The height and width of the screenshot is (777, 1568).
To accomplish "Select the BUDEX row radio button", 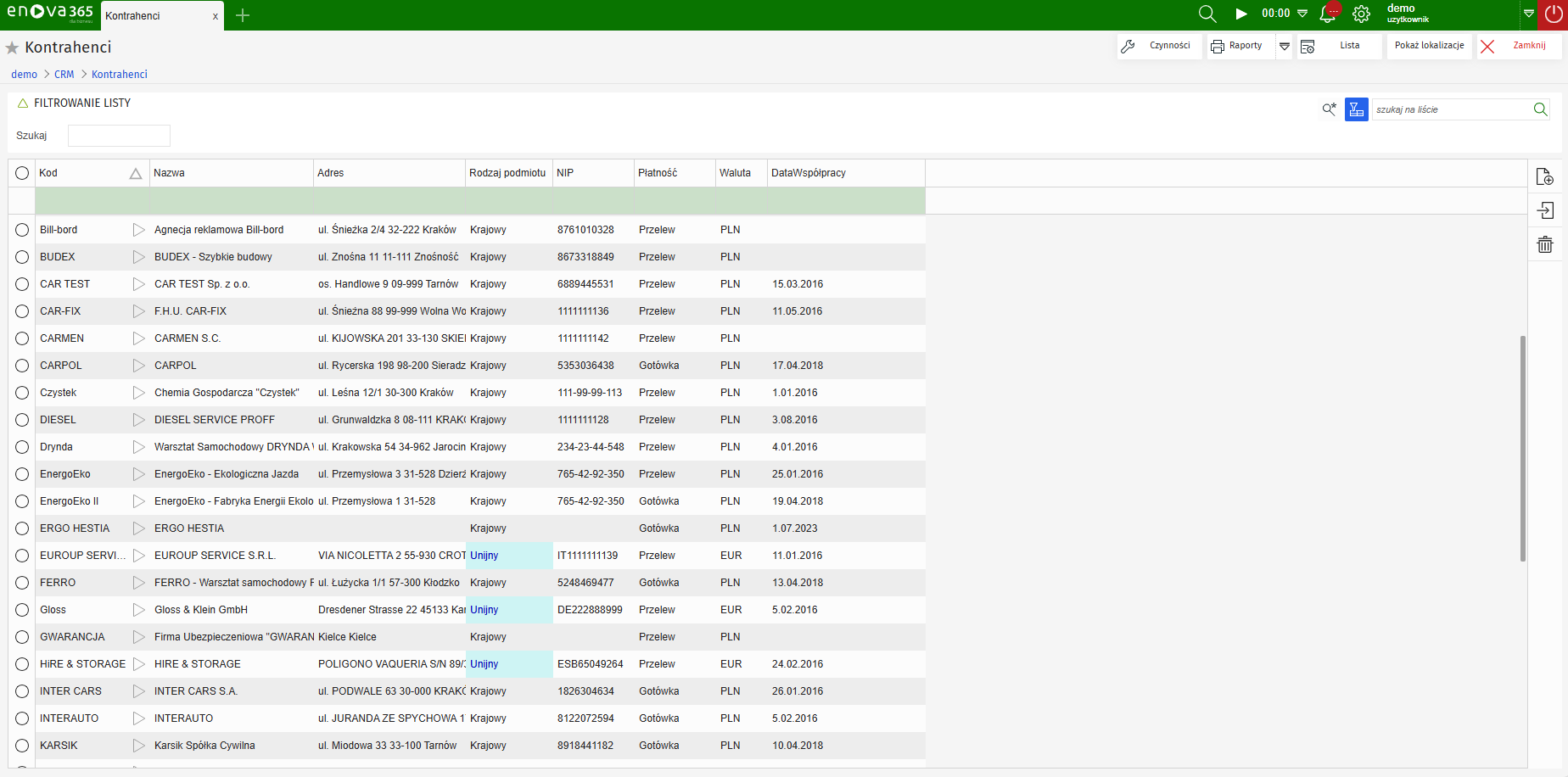I will point(22,257).
